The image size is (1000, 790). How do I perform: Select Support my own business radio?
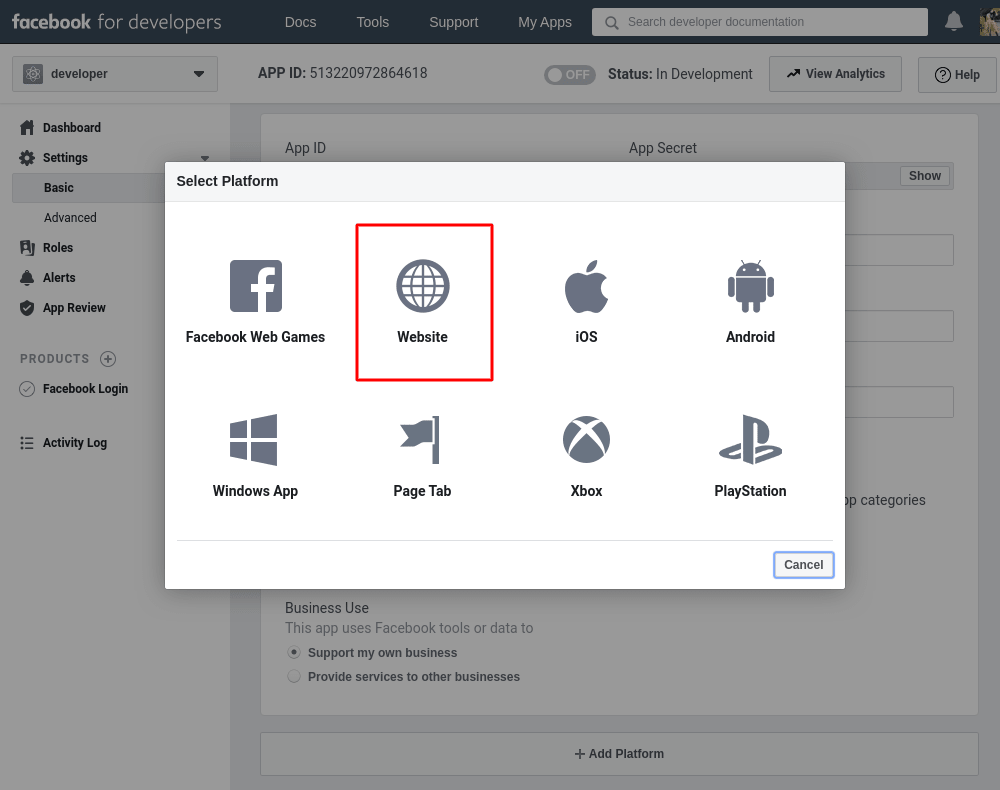[x=293, y=652]
